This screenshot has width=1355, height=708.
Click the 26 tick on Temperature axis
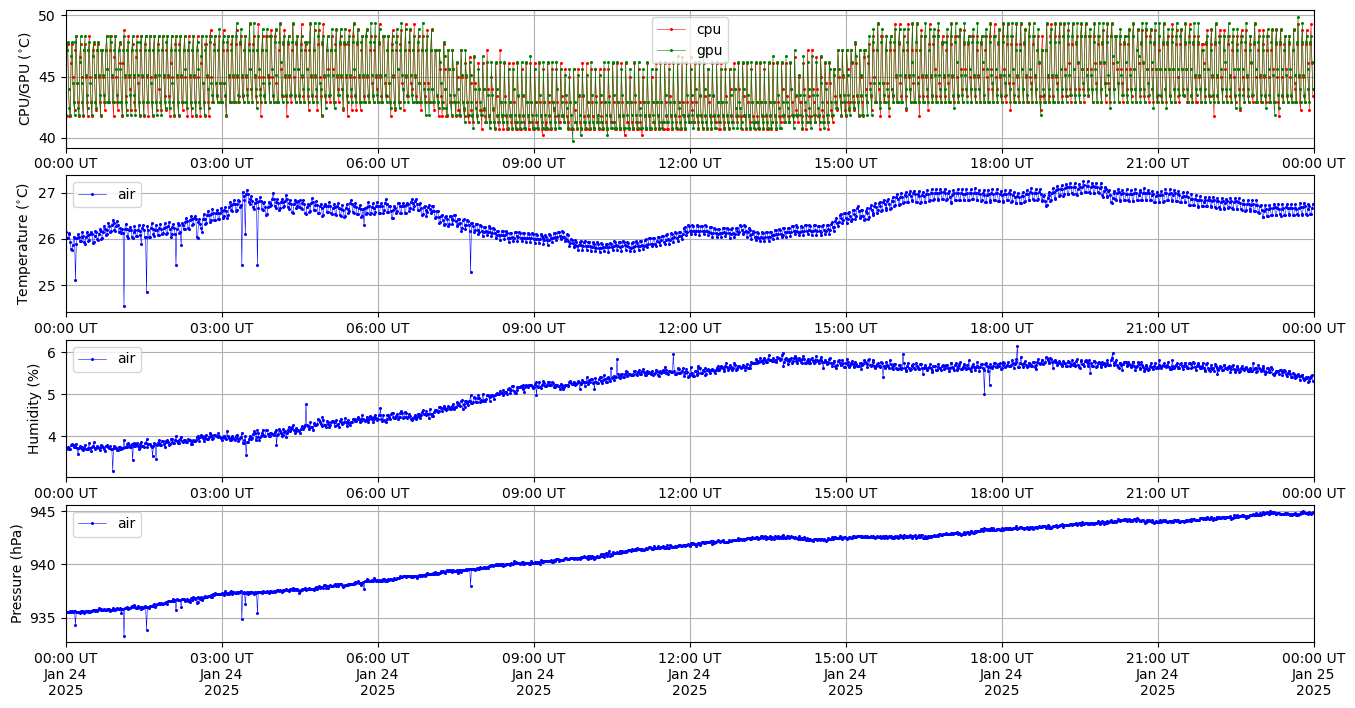point(50,239)
